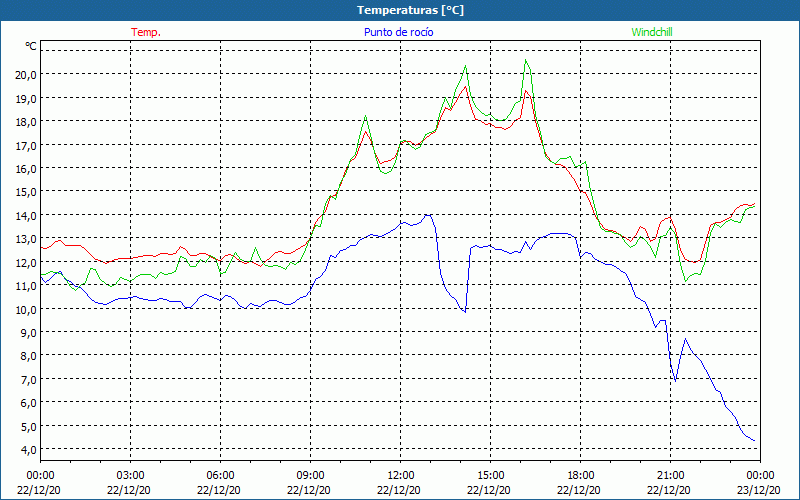Select the green Windchill legend label
800x500 pixels.
coord(652,32)
